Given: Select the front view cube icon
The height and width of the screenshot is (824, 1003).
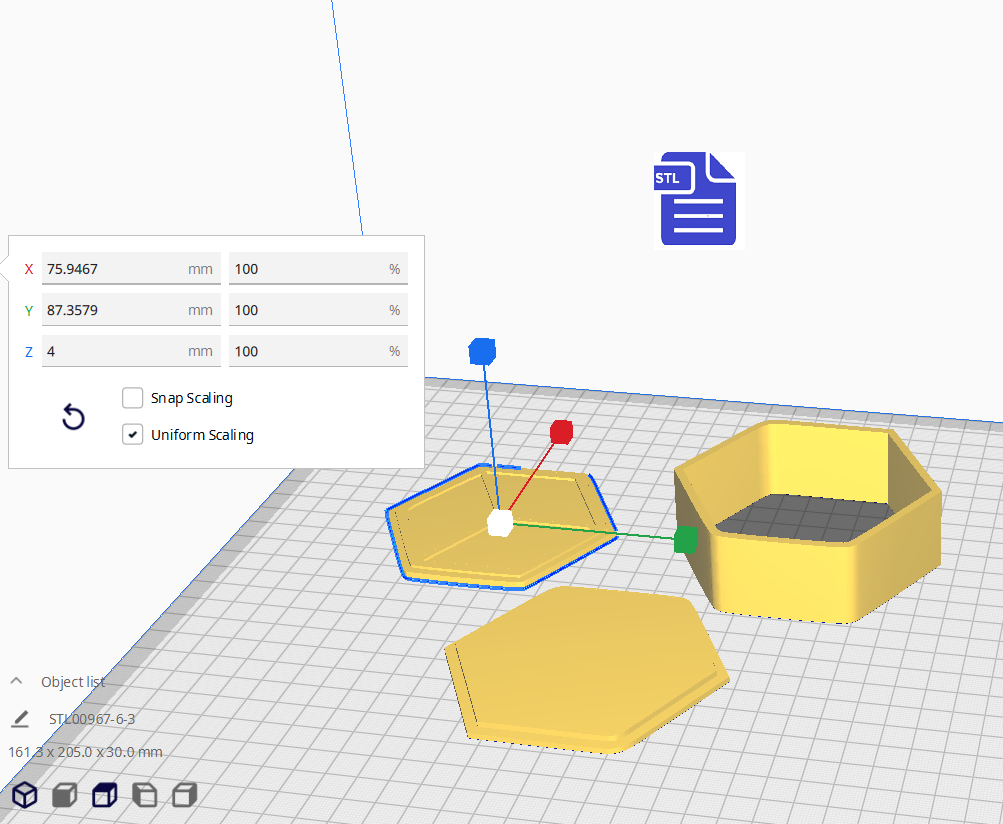Looking at the screenshot, I should click(65, 795).
